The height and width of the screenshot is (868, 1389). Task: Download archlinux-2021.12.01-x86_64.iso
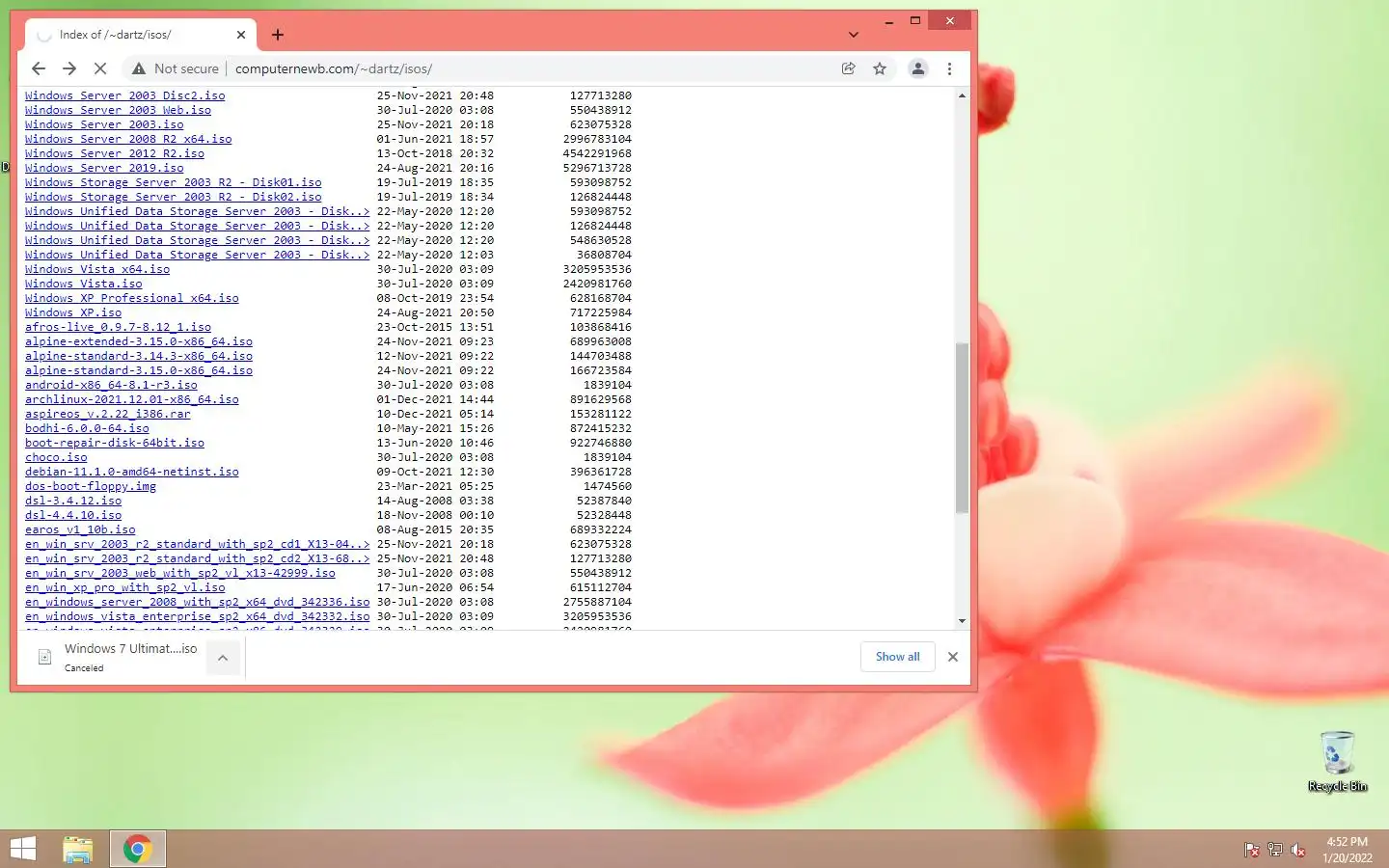click(x=132, y=399)
